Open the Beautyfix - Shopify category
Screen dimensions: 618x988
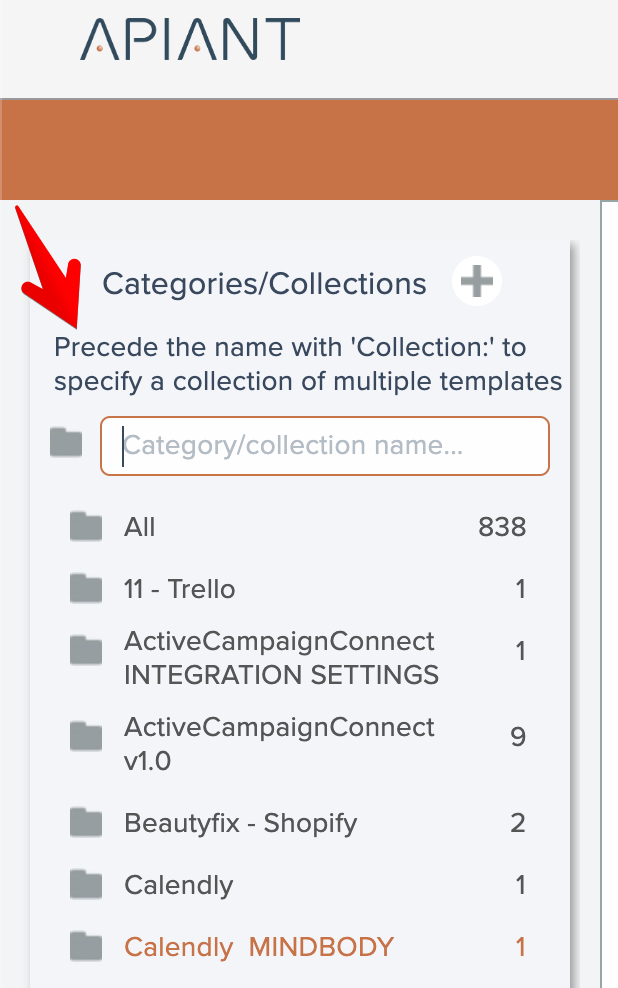coord(240,823)
